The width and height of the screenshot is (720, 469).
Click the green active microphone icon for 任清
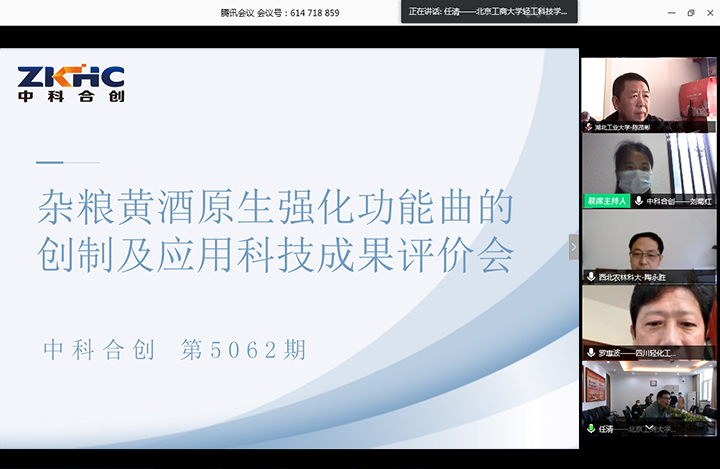(x=590, y=429)
